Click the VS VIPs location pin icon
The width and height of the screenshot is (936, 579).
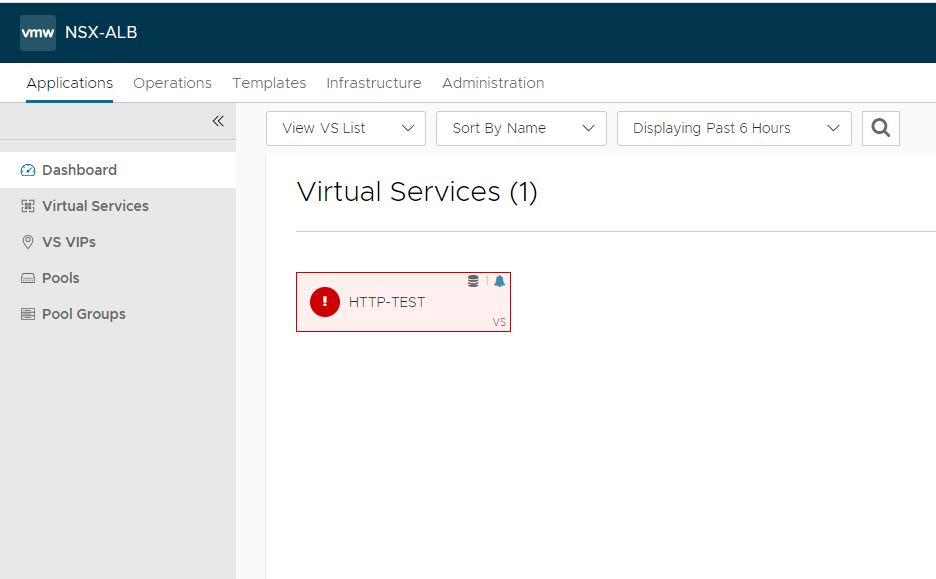(28, 242)
